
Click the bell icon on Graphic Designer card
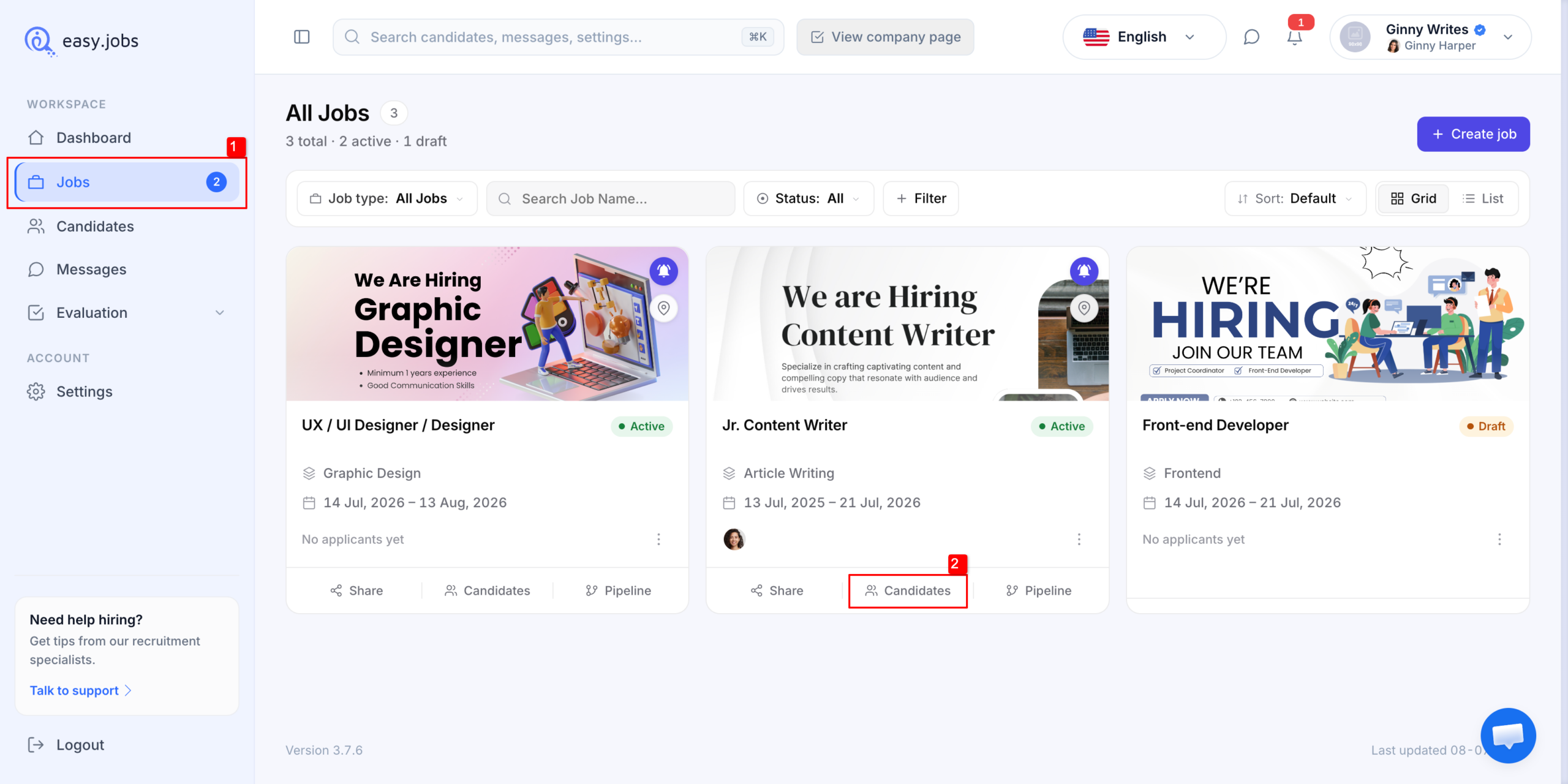pyautogui.click(x=664, y=271)
